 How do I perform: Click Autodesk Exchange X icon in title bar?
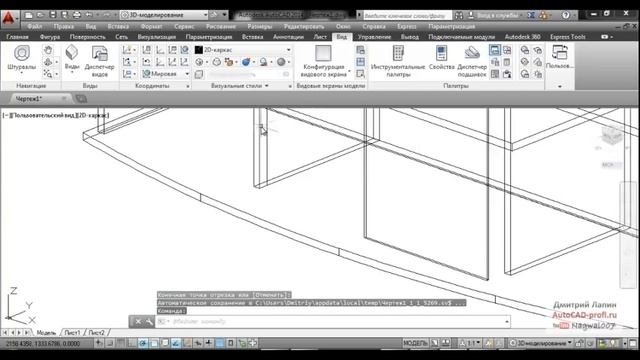(531, 15)
